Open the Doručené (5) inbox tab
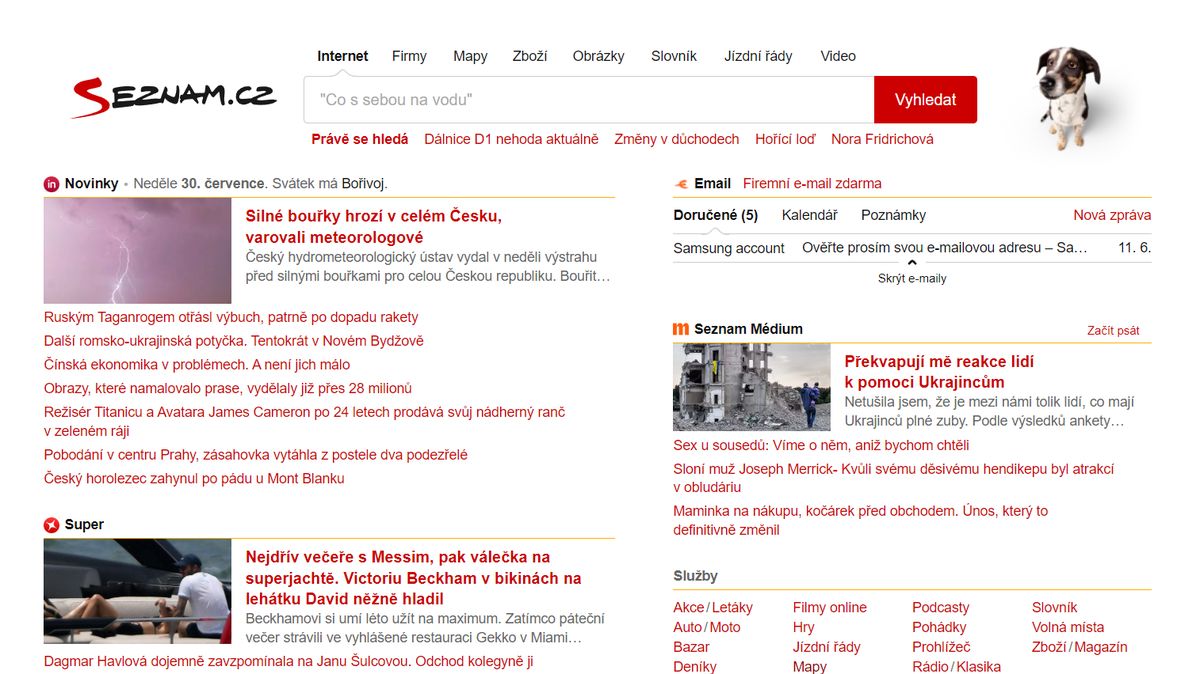1200x674 pixels. (716, 215)
